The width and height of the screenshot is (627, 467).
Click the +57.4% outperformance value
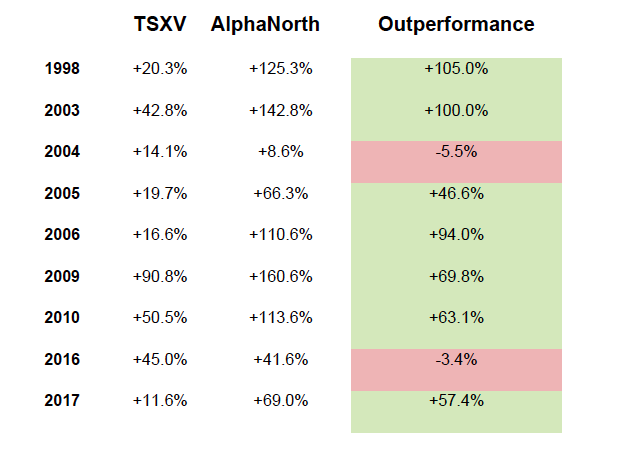(x=456, y=401)
